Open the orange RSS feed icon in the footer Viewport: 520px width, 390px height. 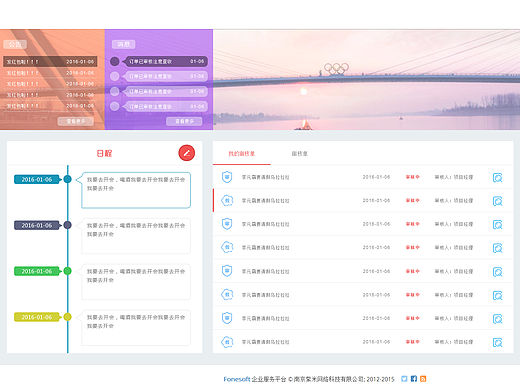pos(423,379)
